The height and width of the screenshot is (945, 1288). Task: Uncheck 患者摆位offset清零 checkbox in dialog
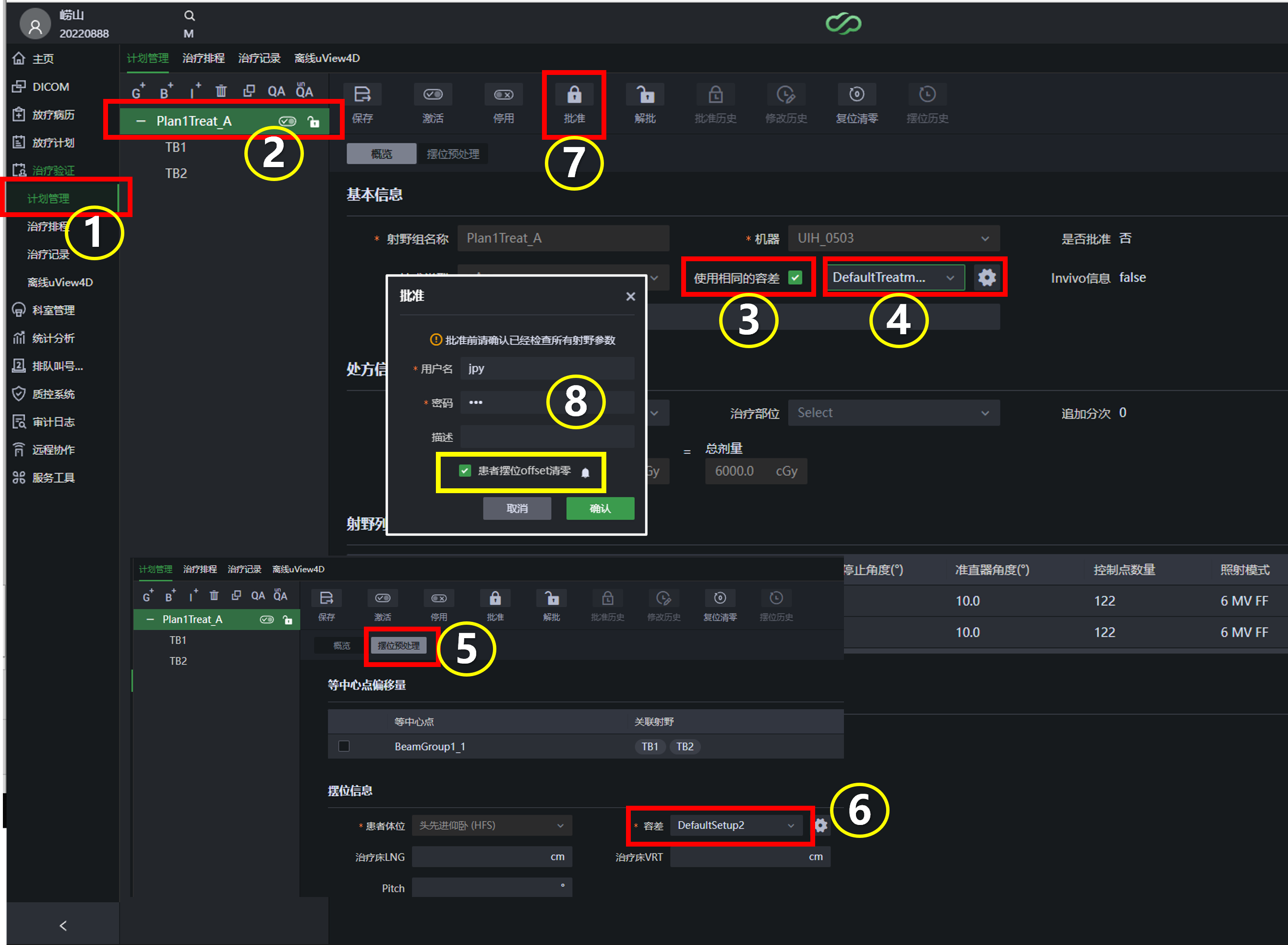[x=464, y=471]
